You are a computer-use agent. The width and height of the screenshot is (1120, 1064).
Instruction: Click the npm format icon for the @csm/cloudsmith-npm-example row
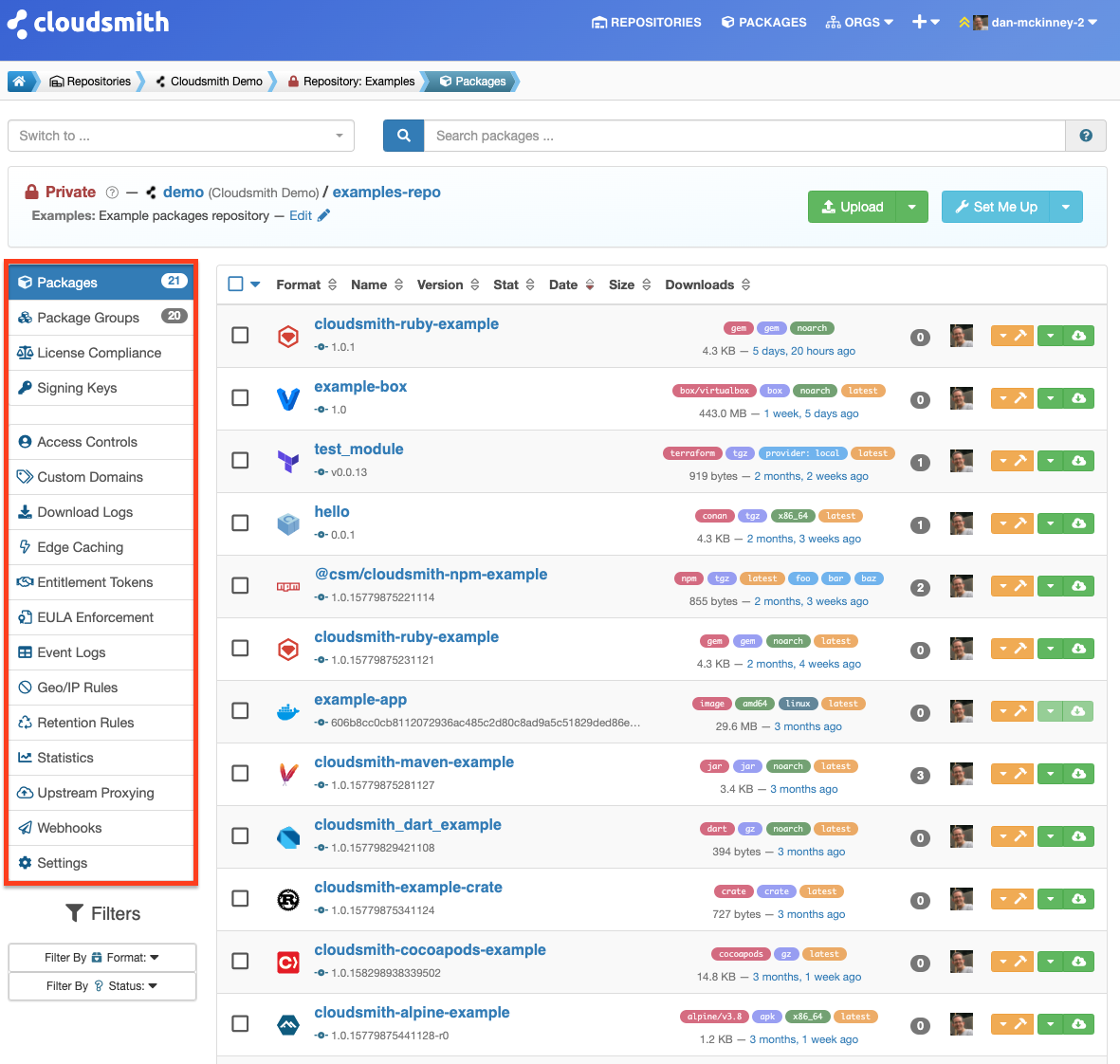click(x=288, y=586)
